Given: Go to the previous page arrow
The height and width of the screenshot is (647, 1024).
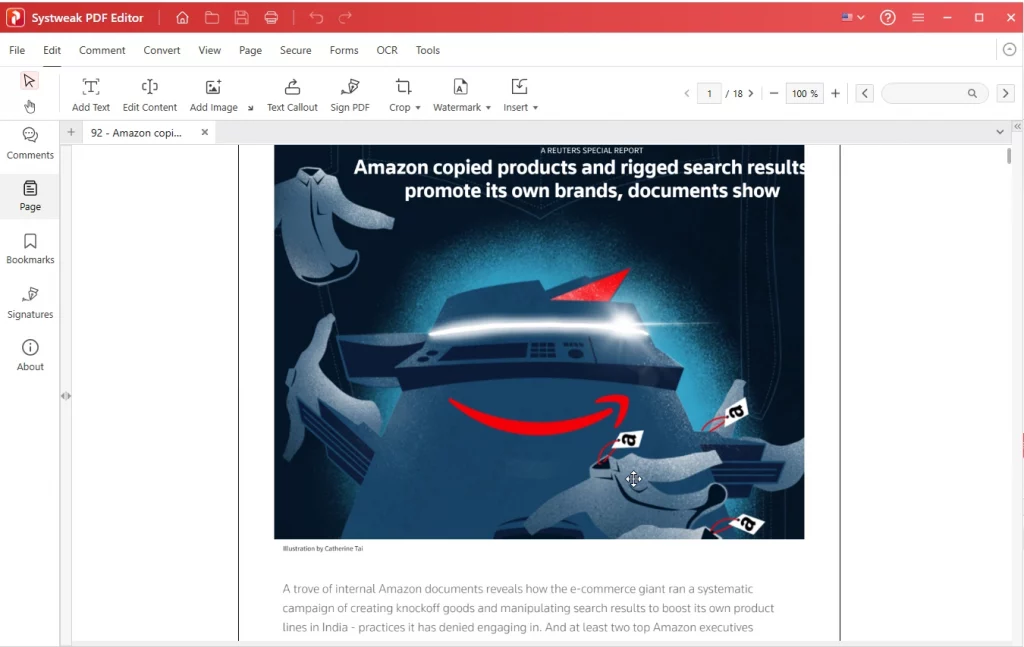Looking at the screenshot, I should coord(686,93).
